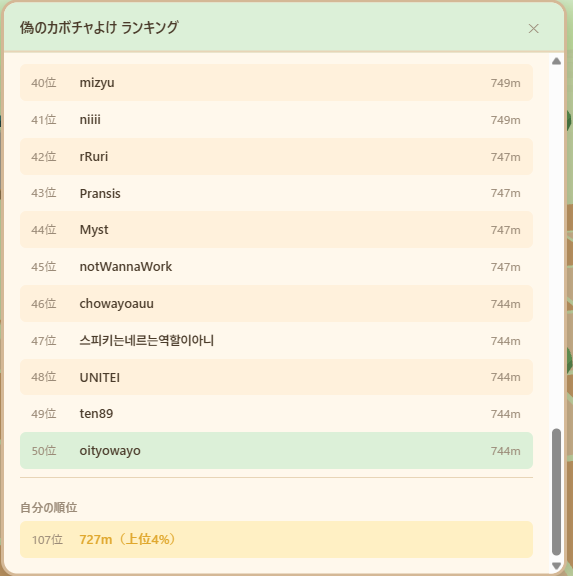
Task: Select the 41位 niiii ranking row
Action: pos(276,120)
